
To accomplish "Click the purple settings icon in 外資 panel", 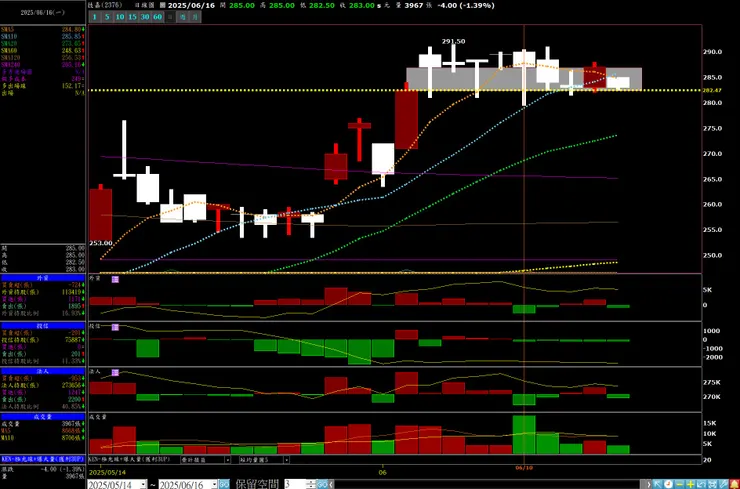I will (115, 279).
